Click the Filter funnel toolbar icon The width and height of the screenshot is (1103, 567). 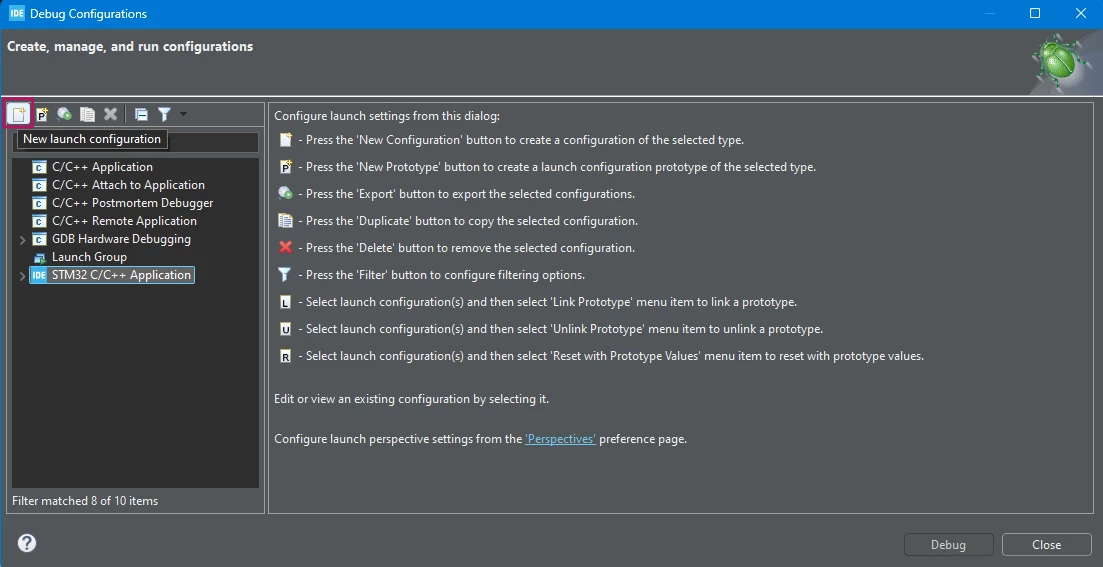[165, 114]
